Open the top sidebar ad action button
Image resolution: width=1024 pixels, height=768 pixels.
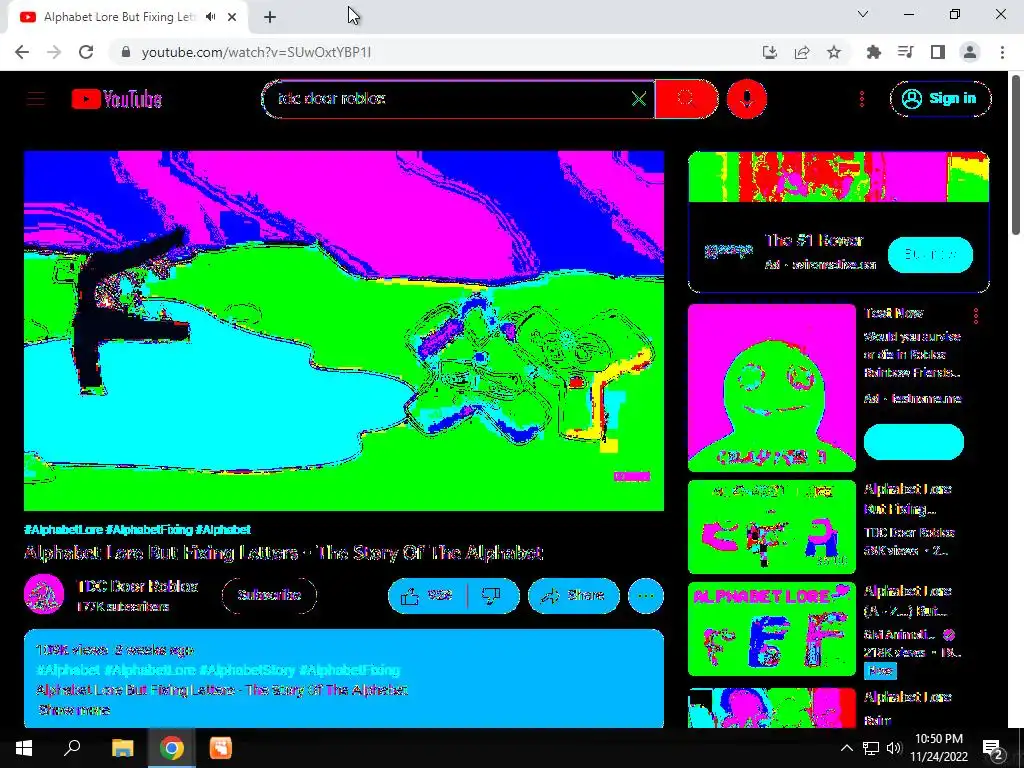tap(930, 255)
